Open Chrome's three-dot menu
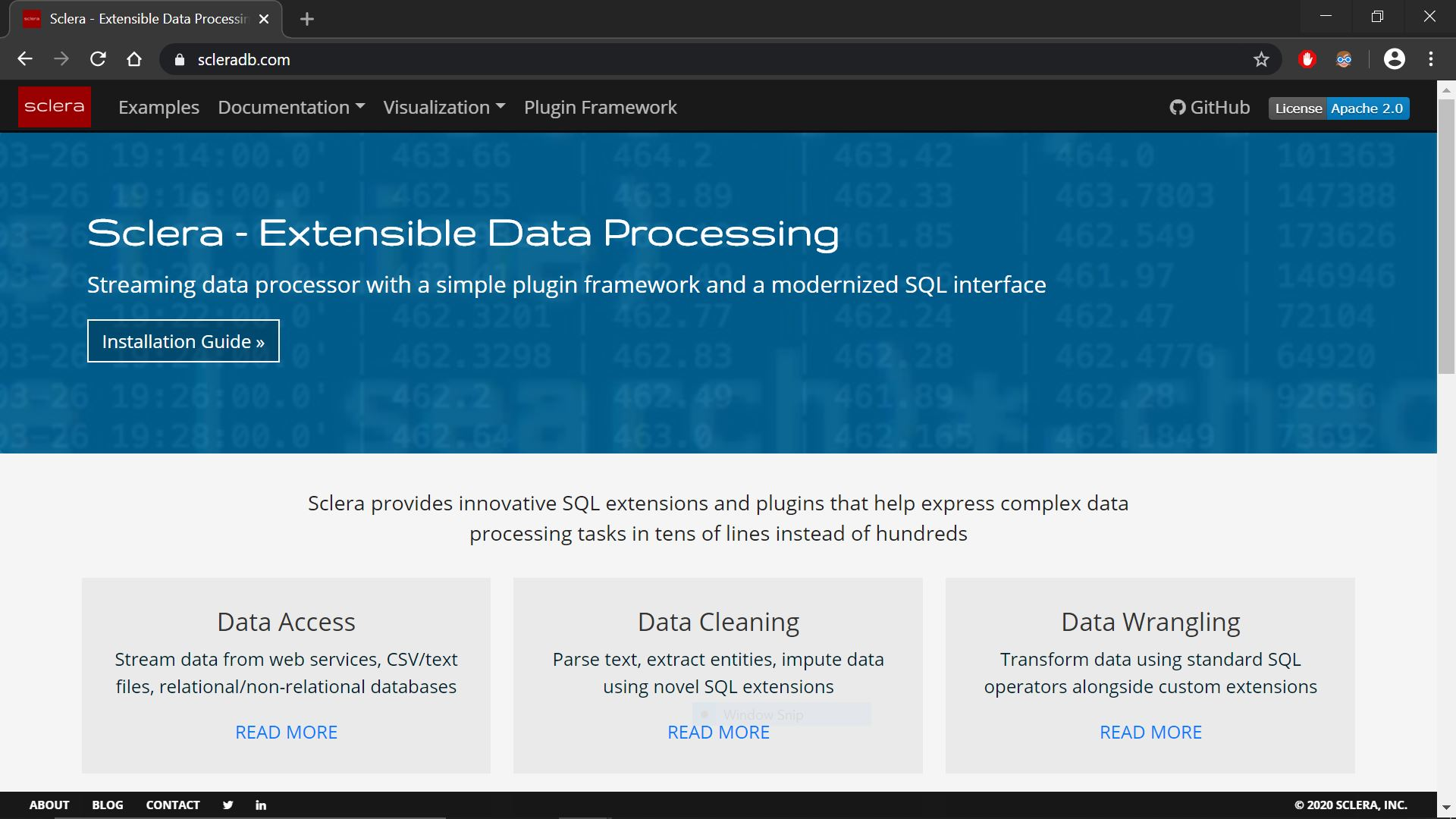The height and width of the screenshot is (819, 1456). click(x=1431, y=59)
